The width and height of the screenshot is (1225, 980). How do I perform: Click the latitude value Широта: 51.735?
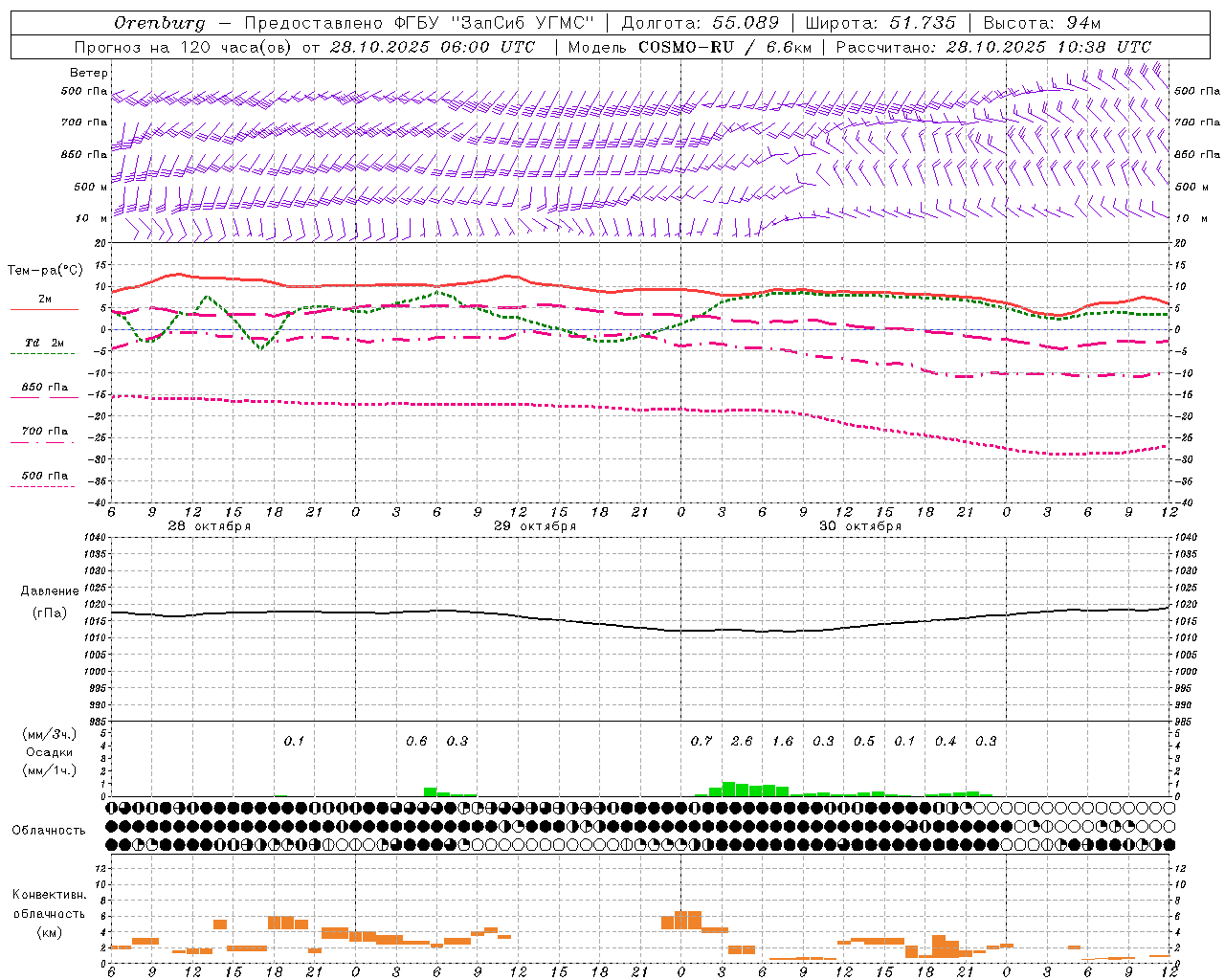[x=880, y=23]
